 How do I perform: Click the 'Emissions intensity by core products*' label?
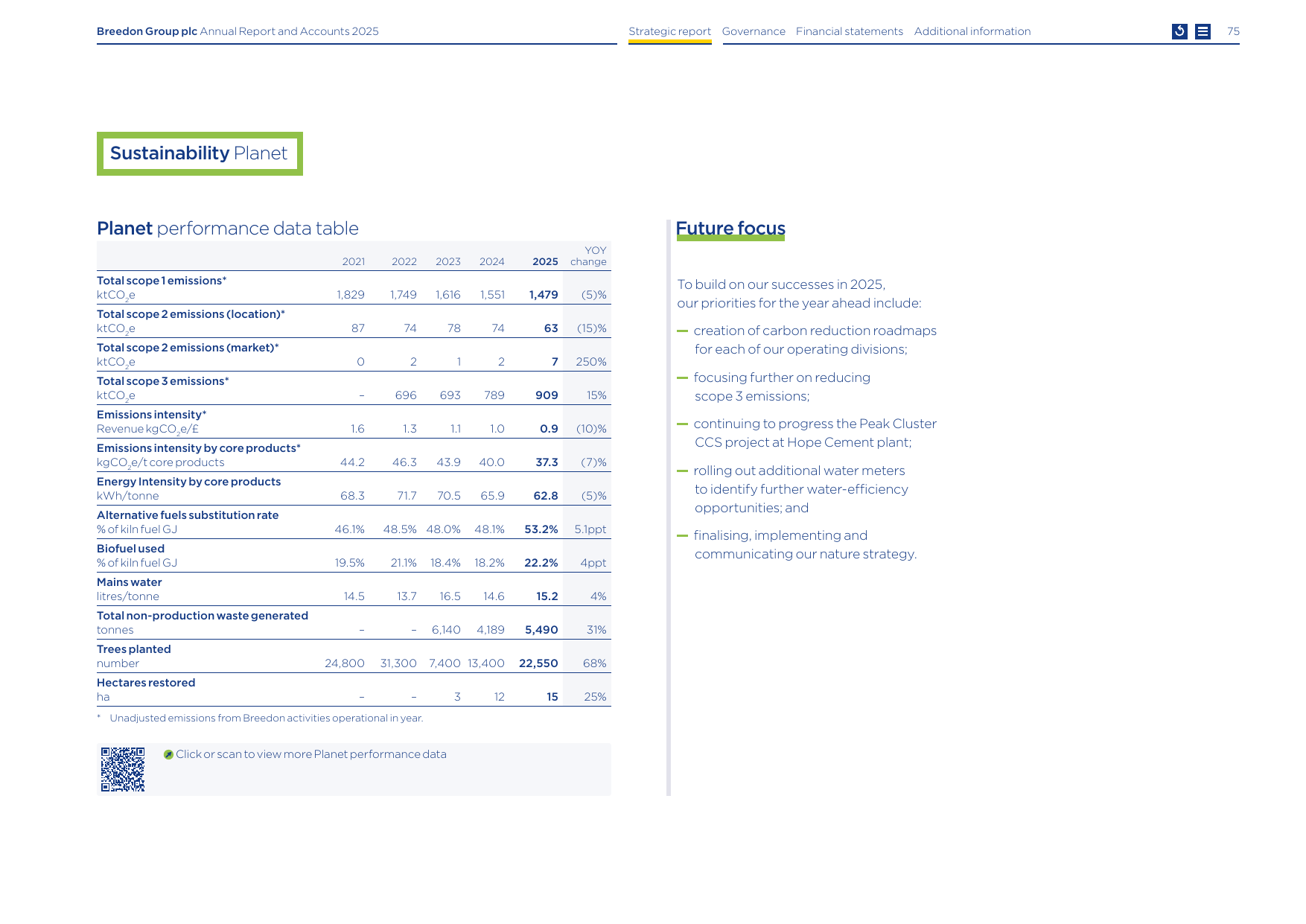(199, 448)
